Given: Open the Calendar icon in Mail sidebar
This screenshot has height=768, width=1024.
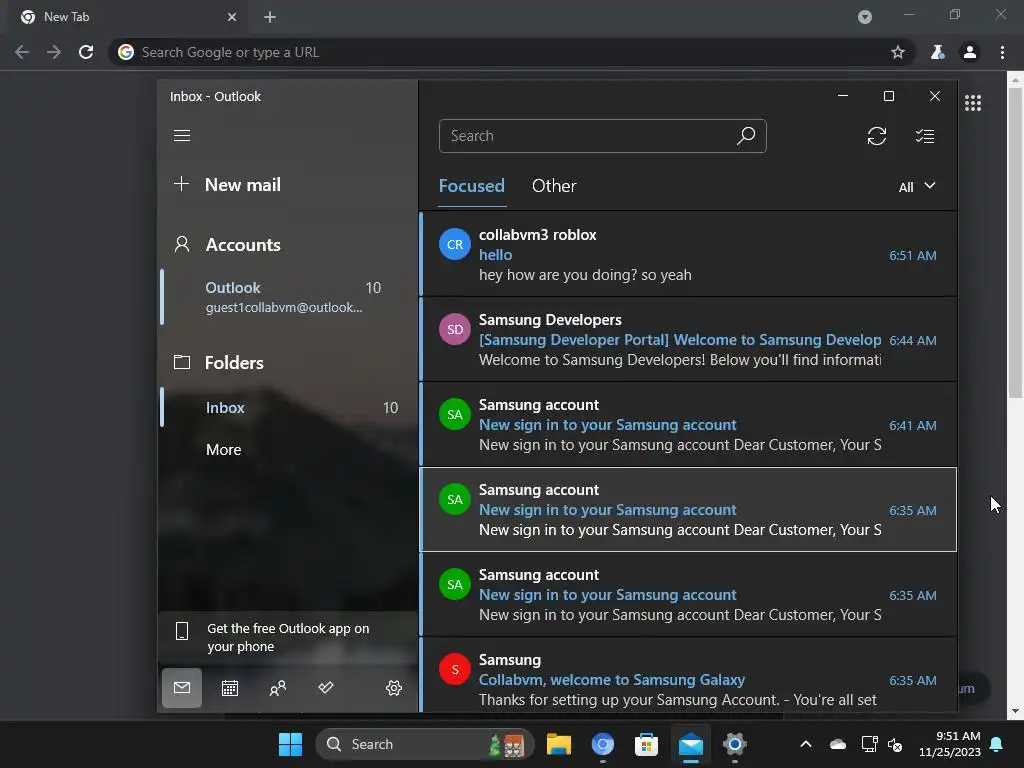Looking at the screenshot, I should [x=230, y=688].
